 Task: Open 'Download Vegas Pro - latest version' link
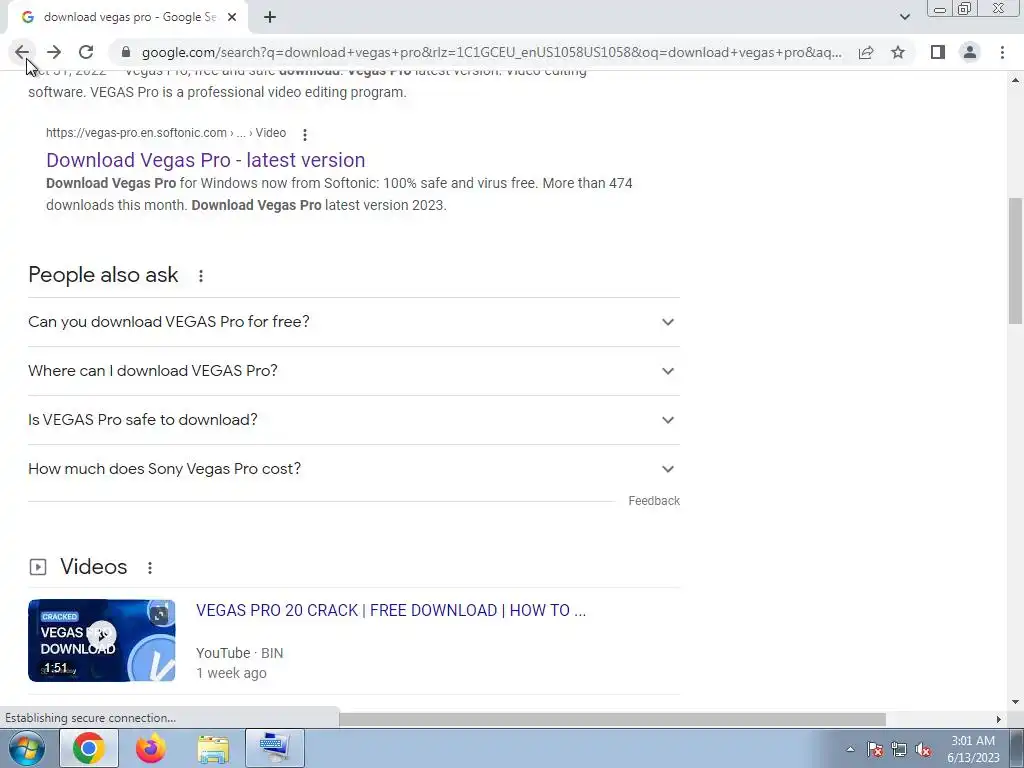tap(206, 160)
